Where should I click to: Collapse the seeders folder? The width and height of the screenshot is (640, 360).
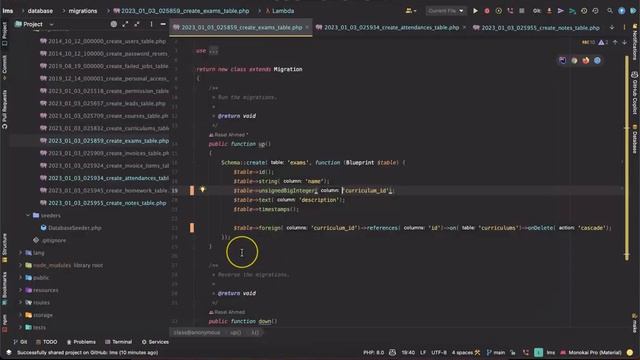(28, 216)
